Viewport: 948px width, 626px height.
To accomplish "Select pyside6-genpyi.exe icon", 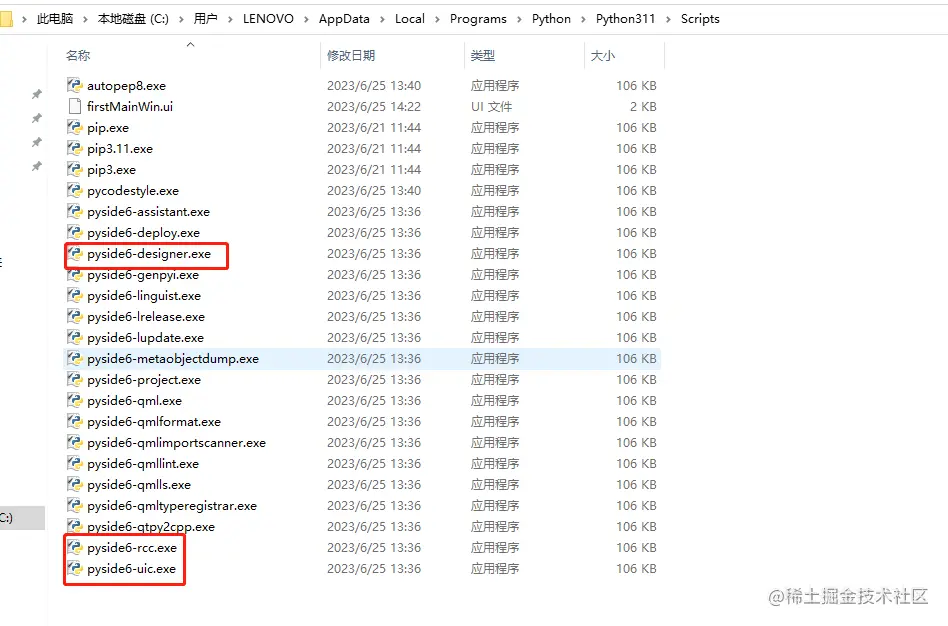I will [74, 275].
